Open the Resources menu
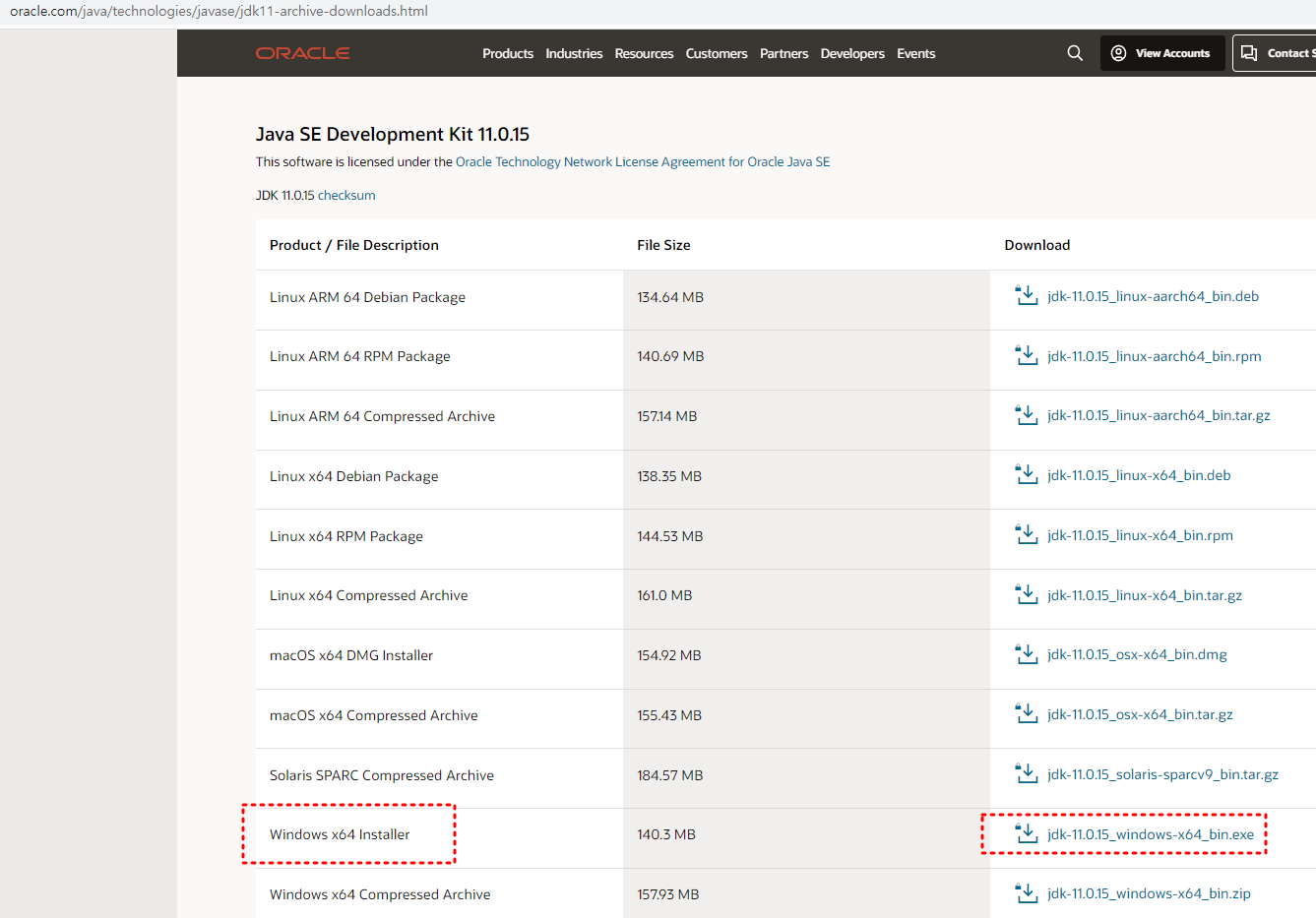The image size is (1316, 918). point(644,53)
